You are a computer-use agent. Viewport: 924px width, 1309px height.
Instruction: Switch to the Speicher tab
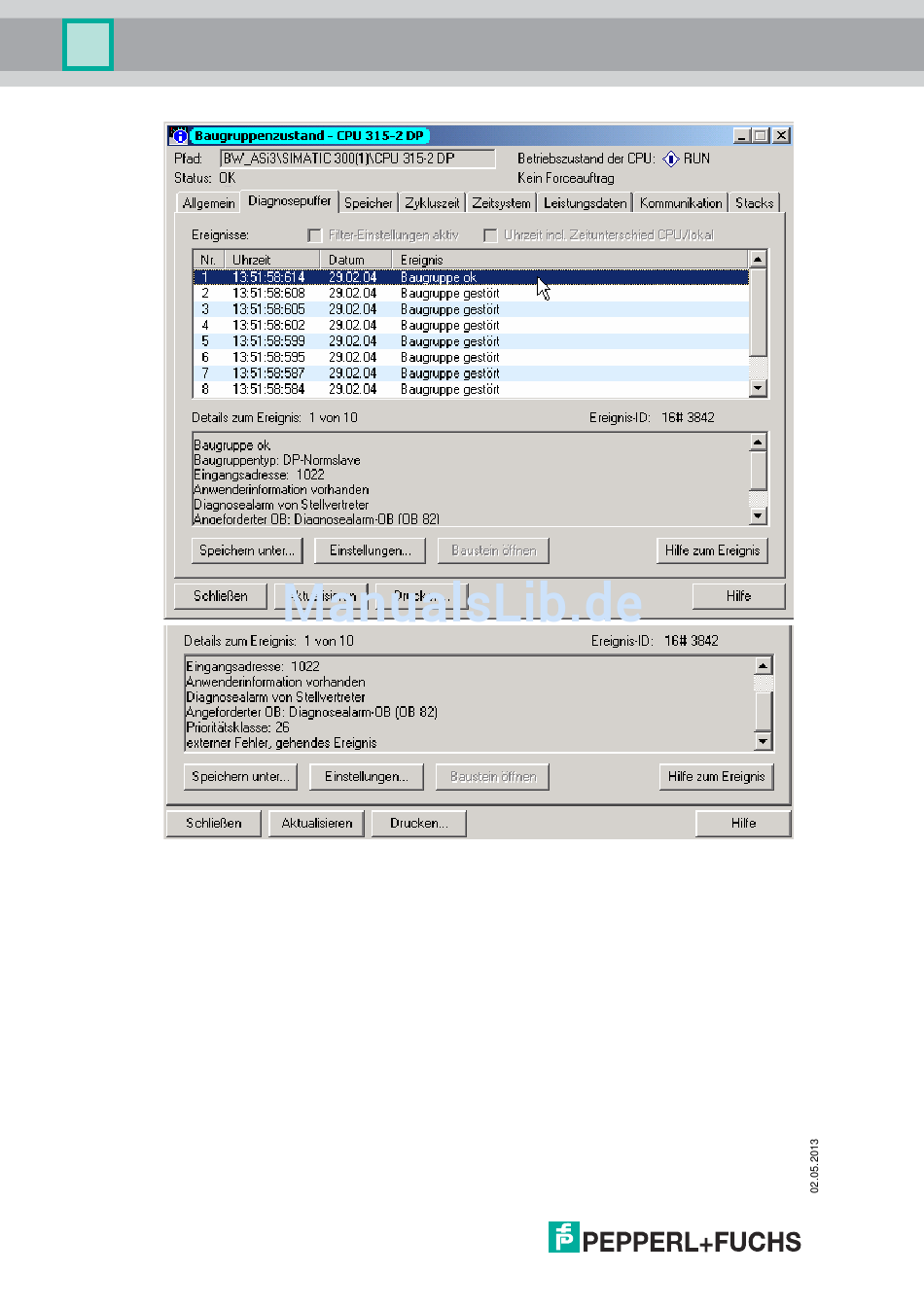(369, 203)
